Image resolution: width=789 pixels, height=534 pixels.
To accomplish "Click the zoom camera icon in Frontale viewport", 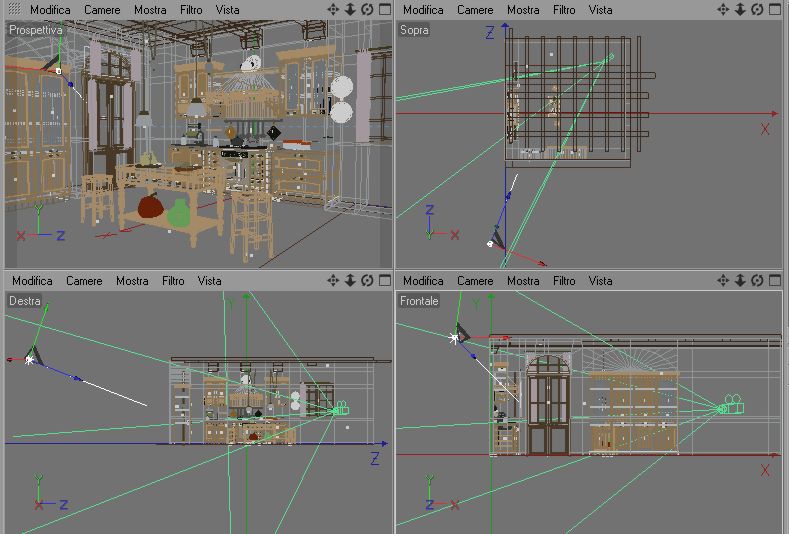I will click(740, 280).
